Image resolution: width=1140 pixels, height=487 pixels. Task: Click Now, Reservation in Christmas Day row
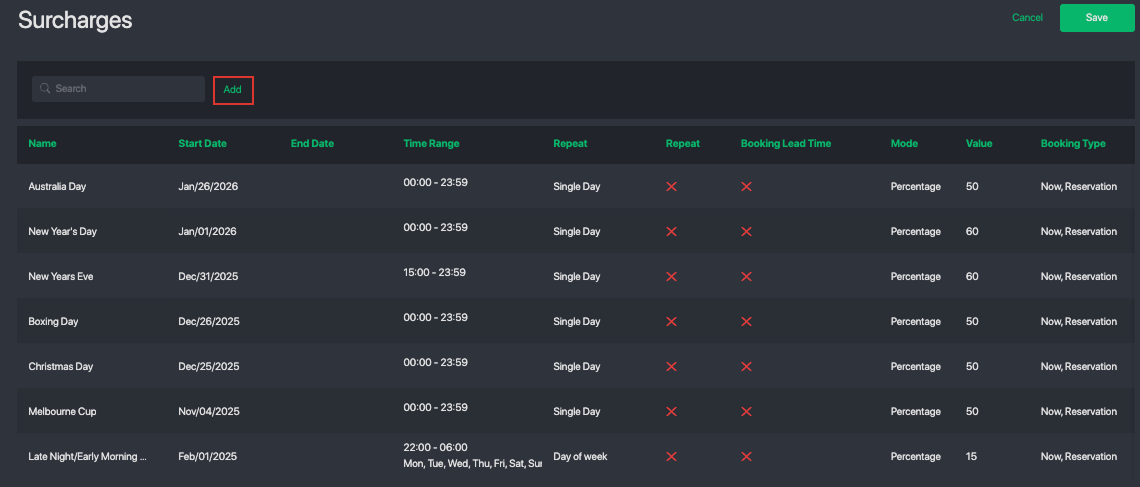coord(1079,366)
